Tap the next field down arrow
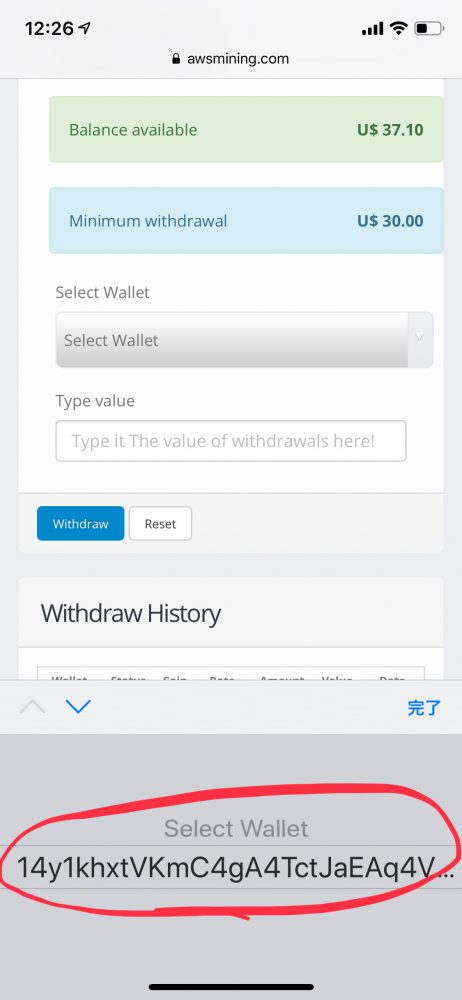This screenshot has width=462, height=1000. point(78,707)
